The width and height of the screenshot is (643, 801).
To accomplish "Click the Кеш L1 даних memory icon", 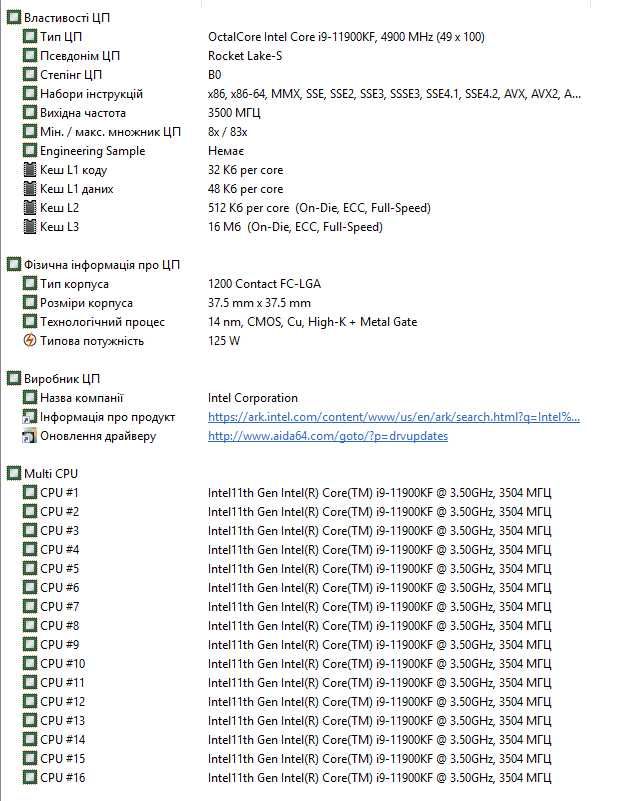I will pos(30,189).
